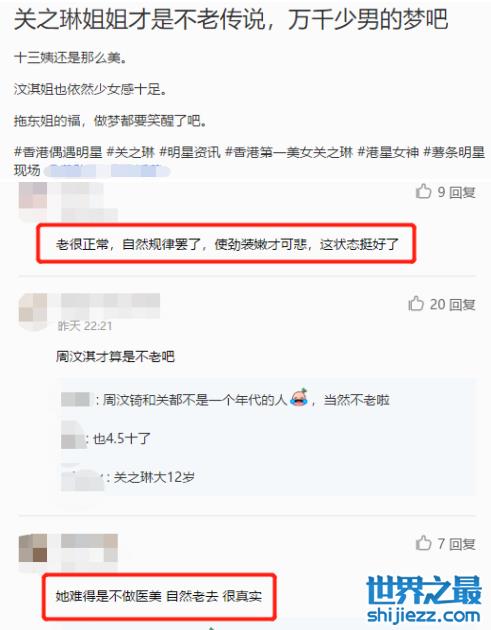Like the comment with 9 likes
The width and height of the screenshot is (491, 630).
(423, 192)
